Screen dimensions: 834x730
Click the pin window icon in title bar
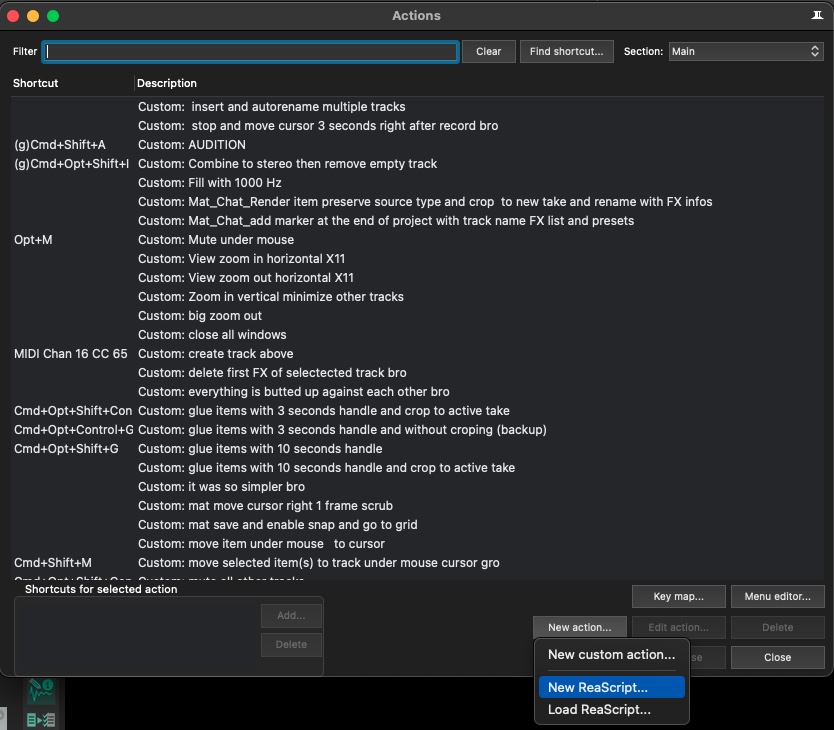point(817,16)
